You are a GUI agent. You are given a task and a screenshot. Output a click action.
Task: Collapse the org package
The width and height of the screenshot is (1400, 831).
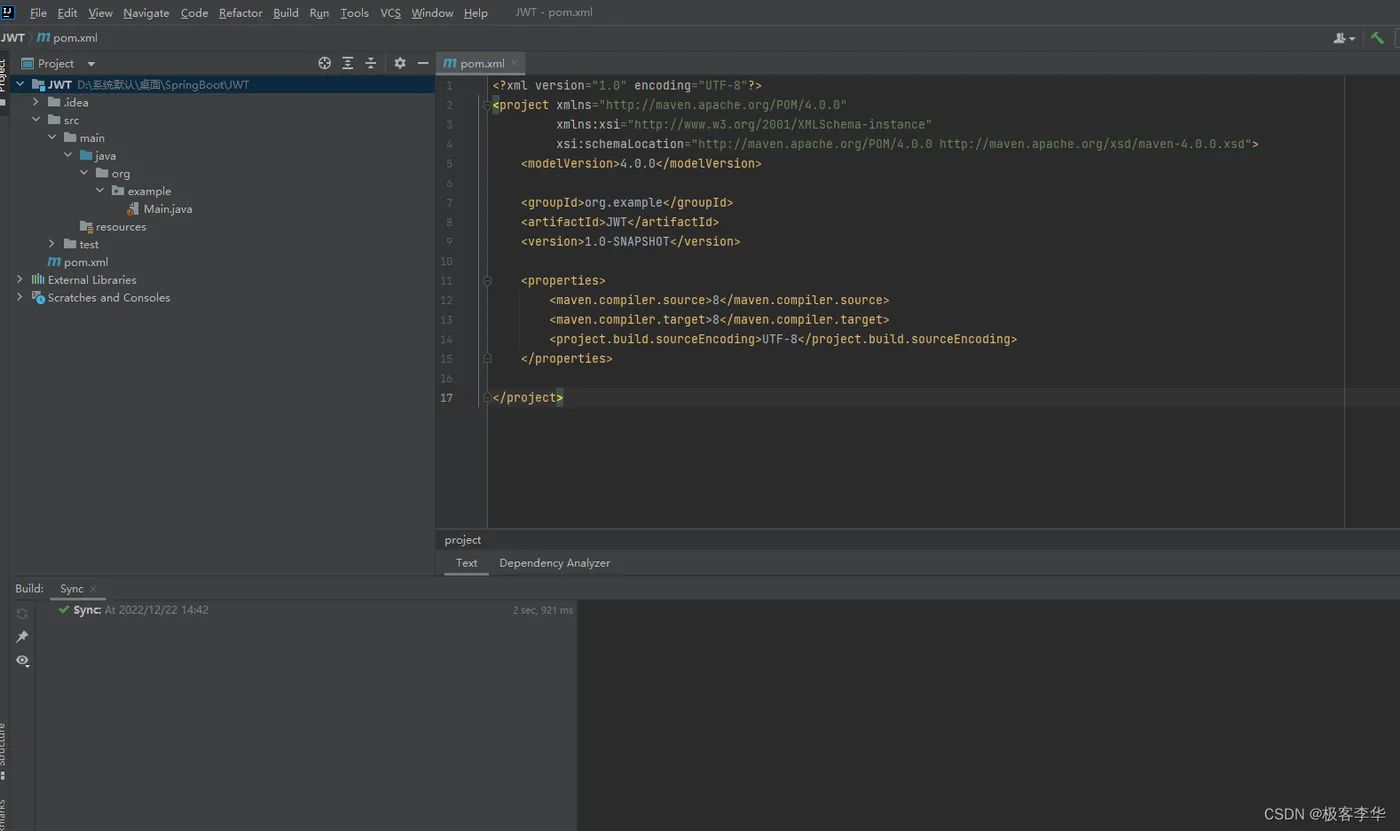coord(84,173)
